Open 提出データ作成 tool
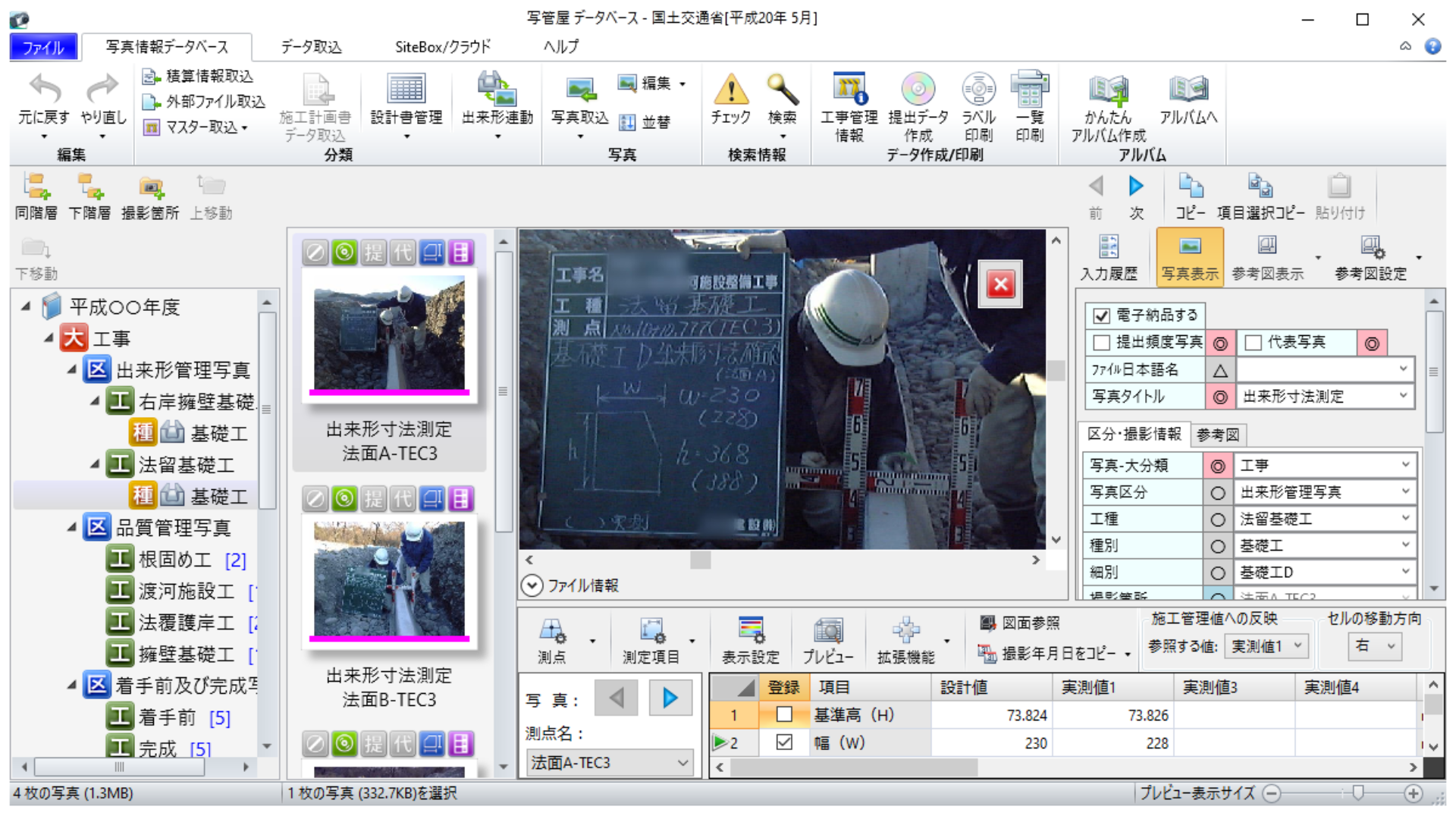This screenshot has height=819, width=1456. tap(917, 106)
